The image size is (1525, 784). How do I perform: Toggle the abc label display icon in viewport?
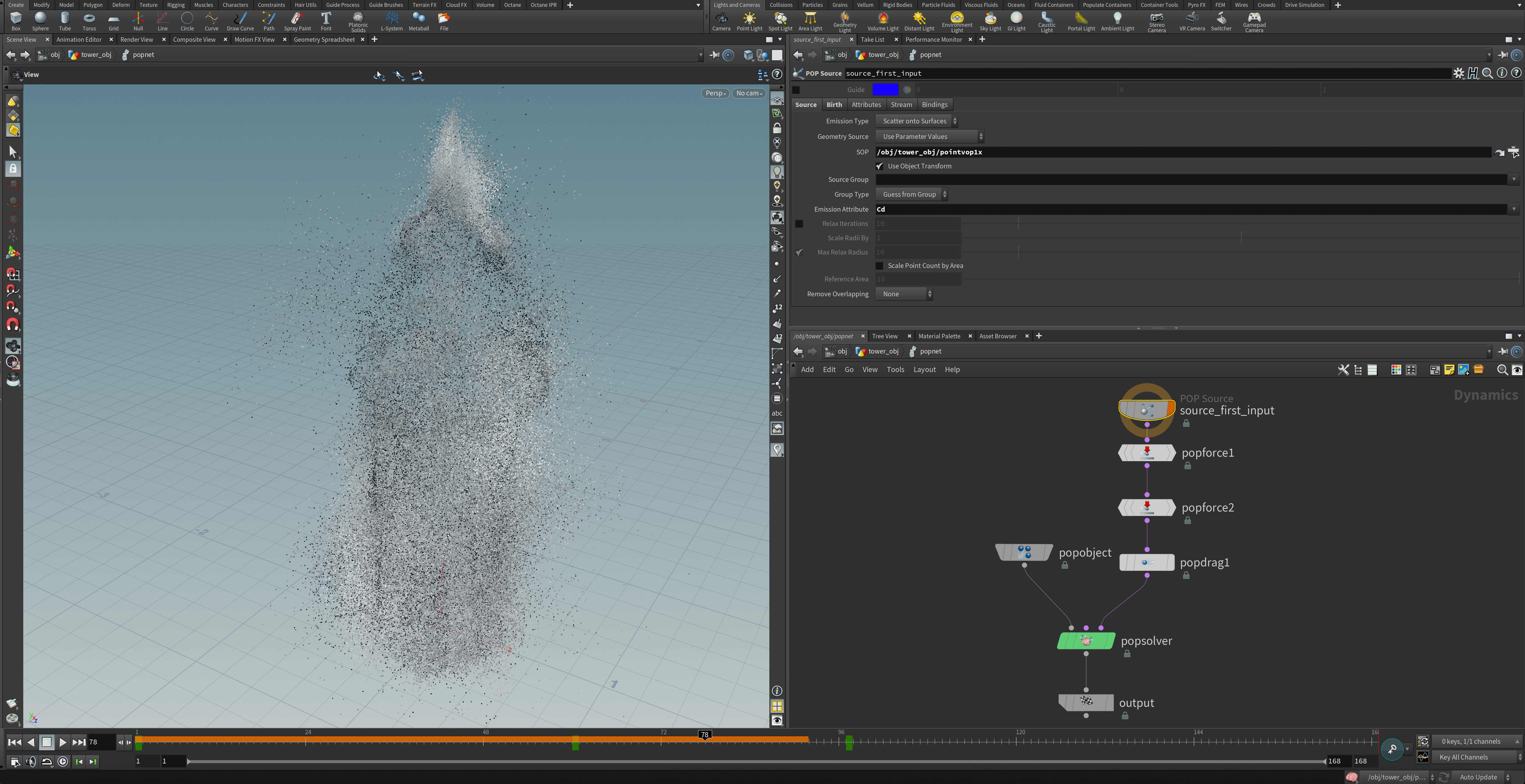point(777,413)
